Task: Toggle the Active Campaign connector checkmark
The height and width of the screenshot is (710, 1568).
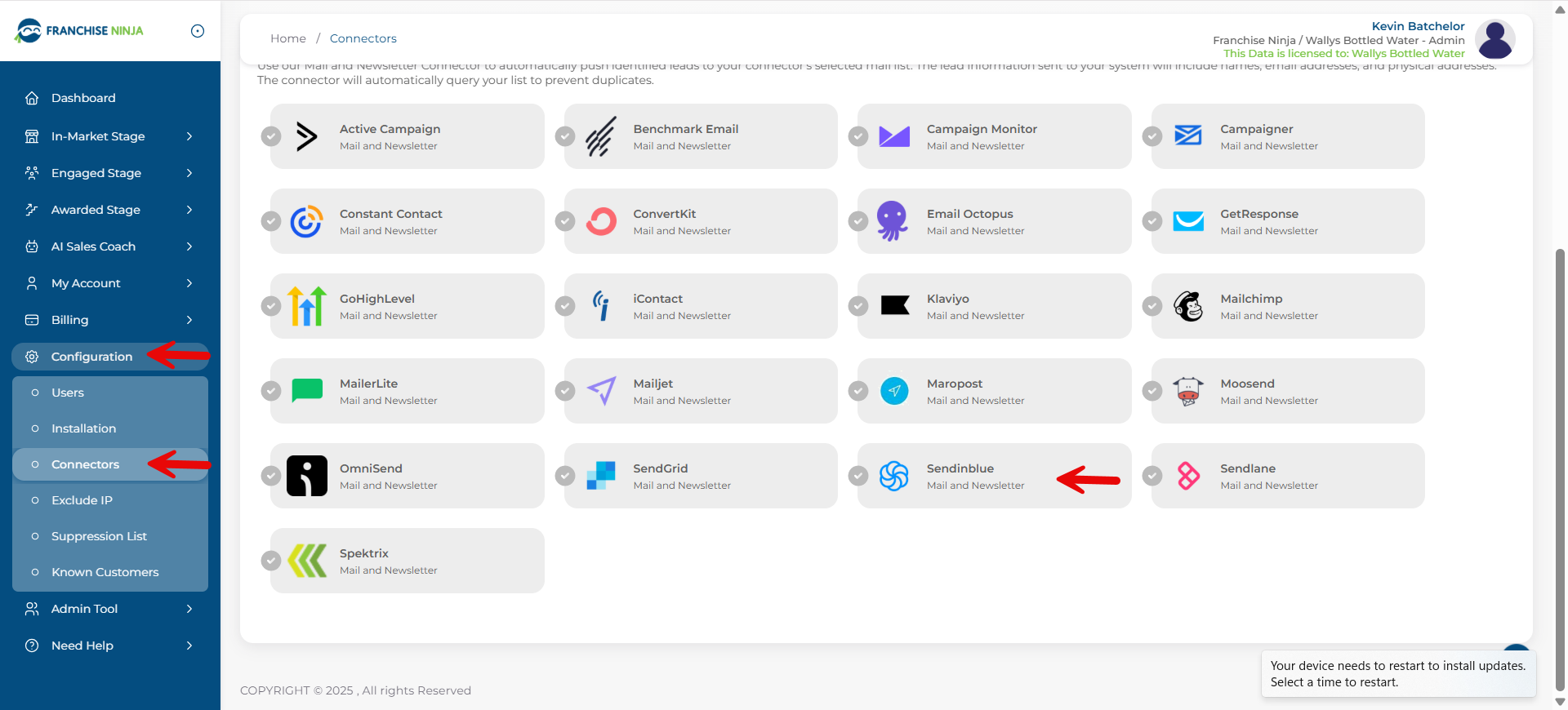Action: click(x=271, y=136)
